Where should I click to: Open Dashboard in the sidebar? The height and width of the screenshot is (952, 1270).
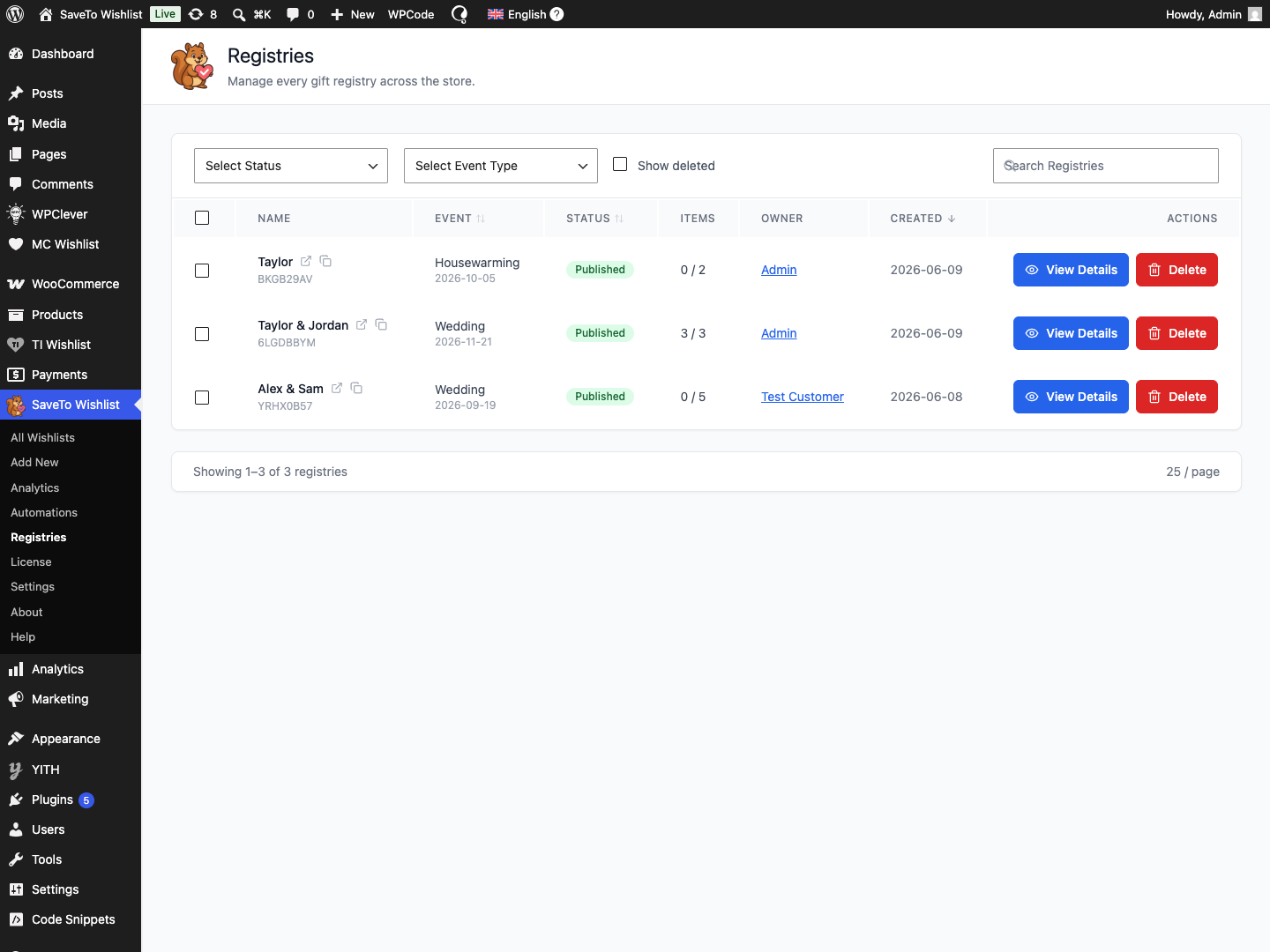point(71,54)
